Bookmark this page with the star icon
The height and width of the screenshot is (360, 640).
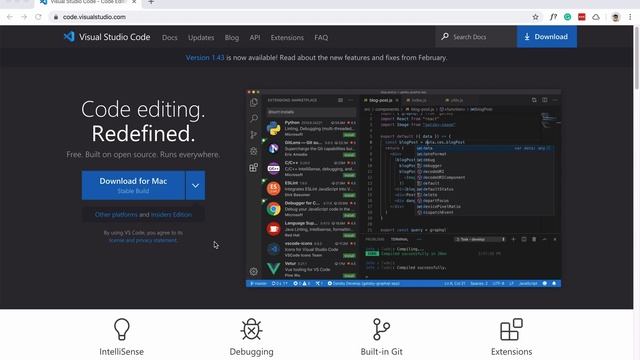(536, 17)
